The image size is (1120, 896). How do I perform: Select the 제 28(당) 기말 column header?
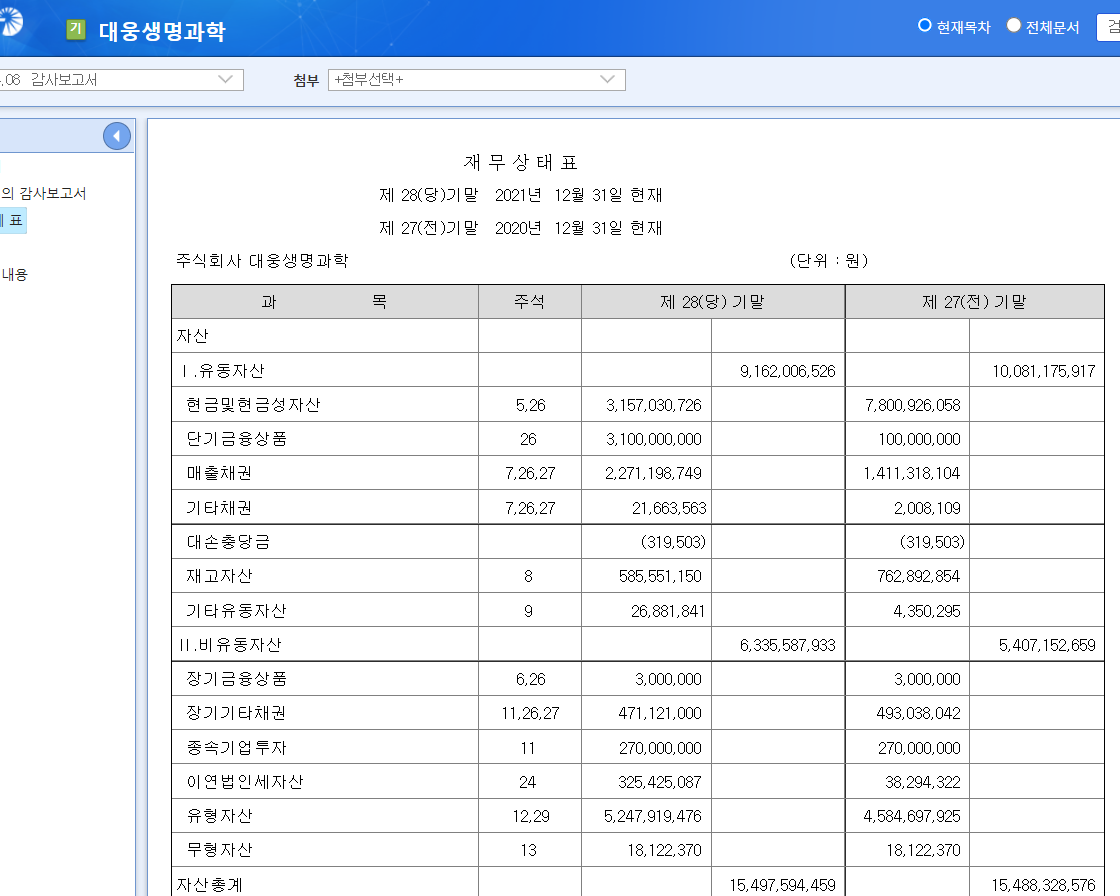pyautogui.click(x=712, y=301)
